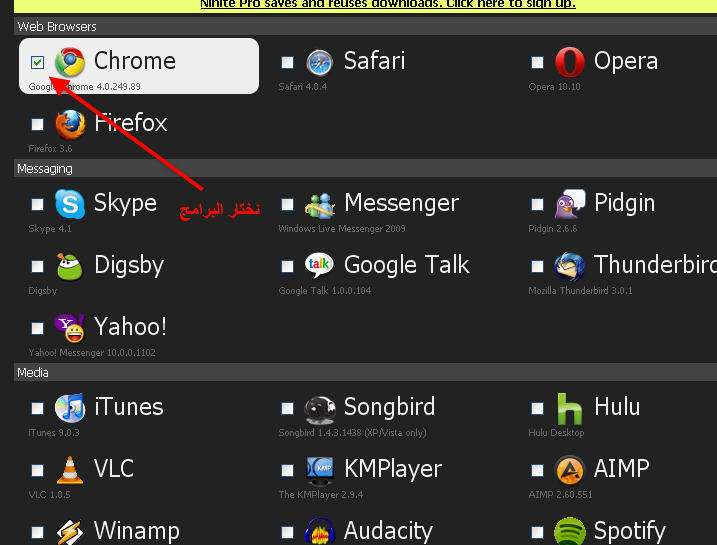This screenshot has width=717, height=545.
Task: Click the VLC traffic cone icon
Action: [70, 470]
